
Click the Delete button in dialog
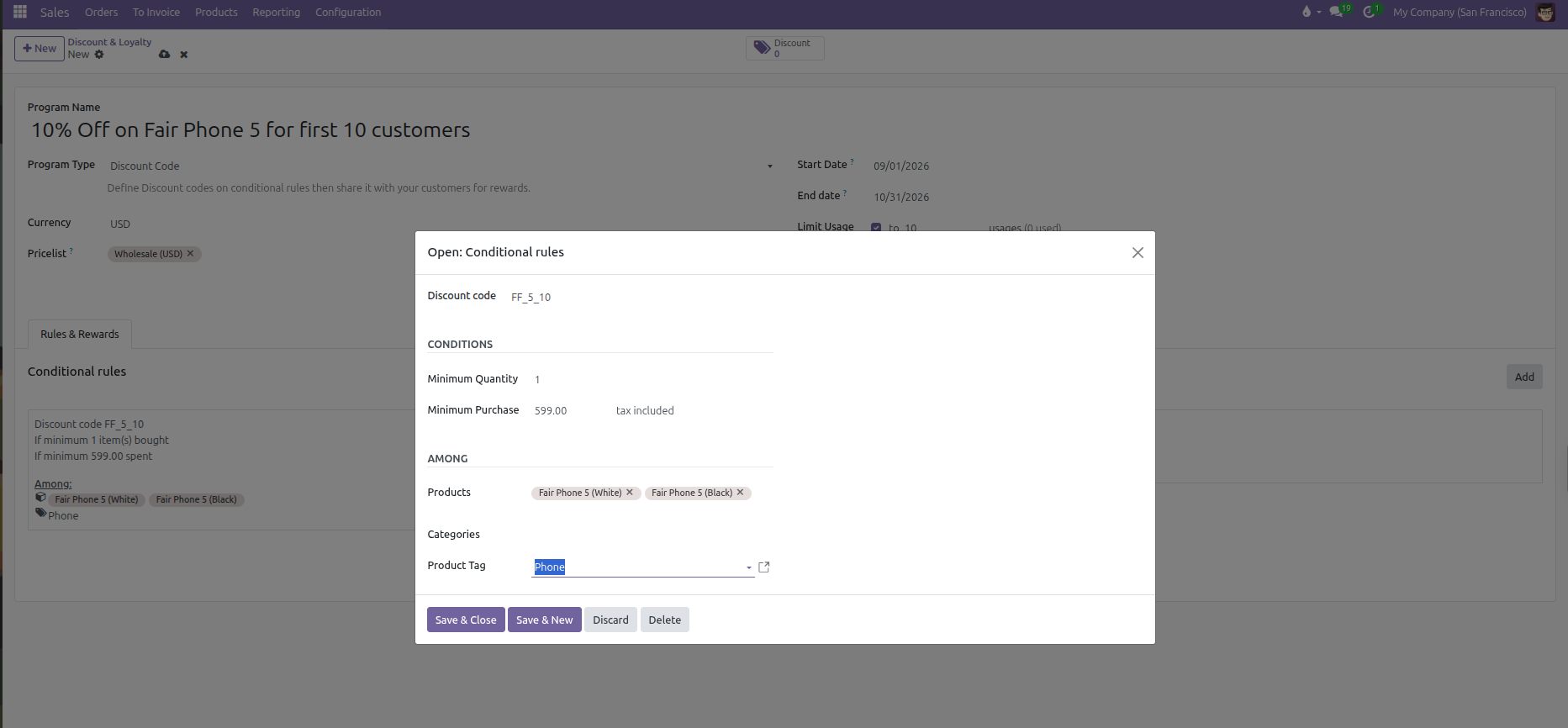[x=665, y=620]
